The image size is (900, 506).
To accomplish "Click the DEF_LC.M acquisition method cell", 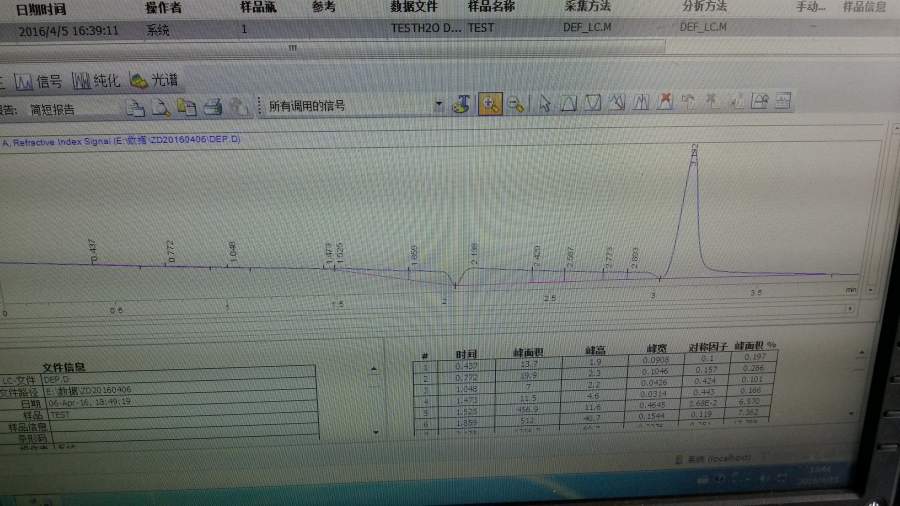I will pyautogui.click(x=587, y=27).
